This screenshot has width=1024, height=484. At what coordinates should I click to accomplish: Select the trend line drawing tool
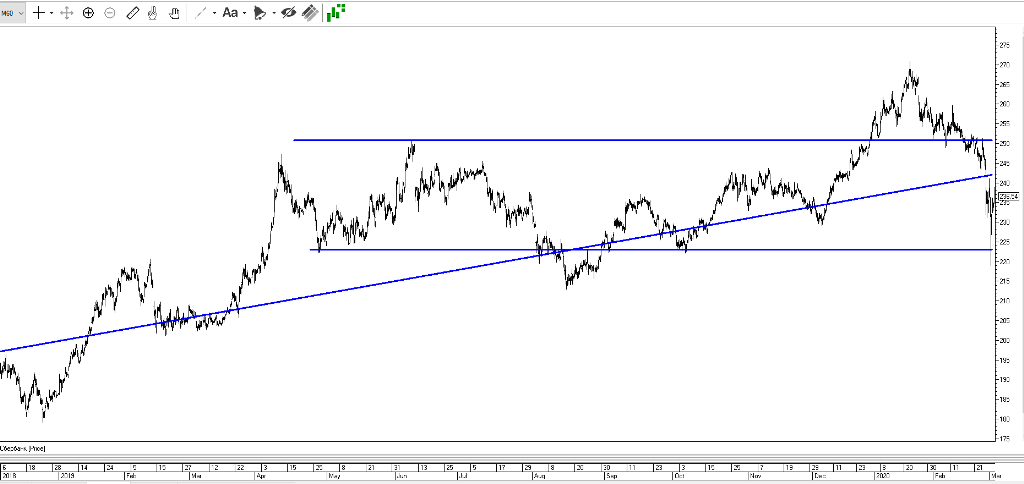(x=200, y=13)
